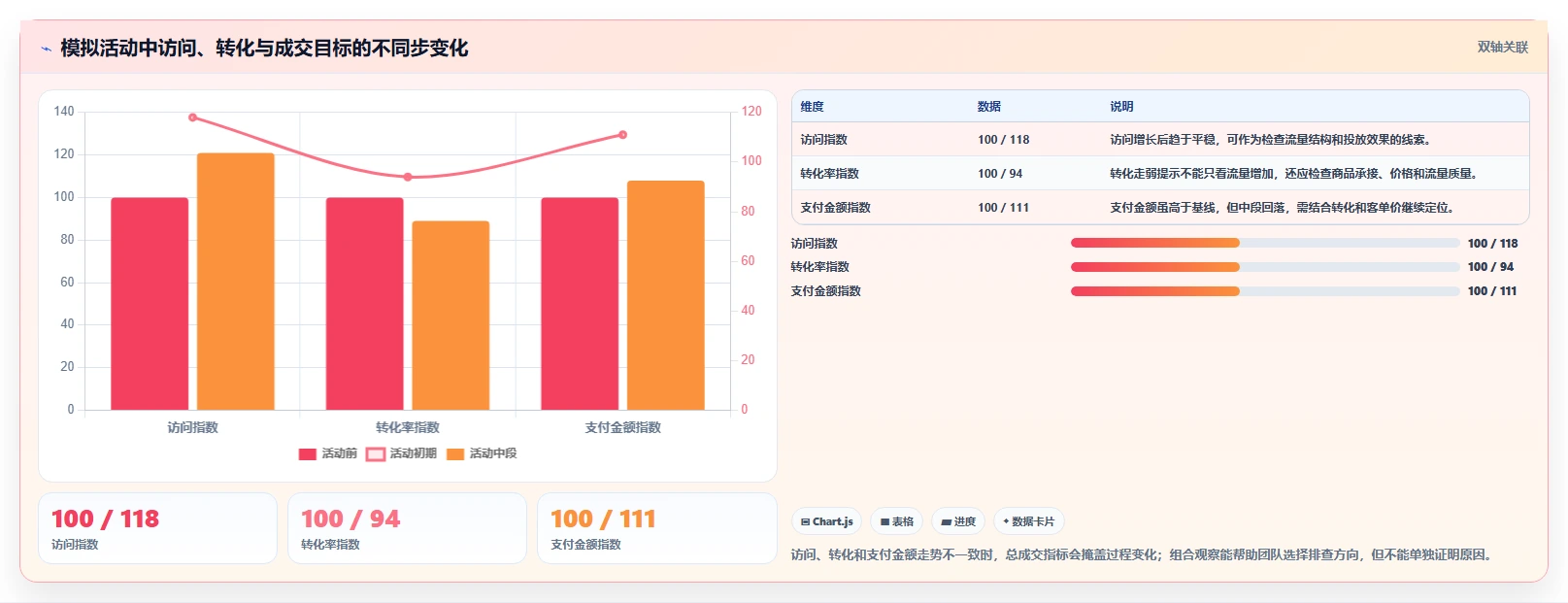
Task: Click the orange 活动中段 bar for 访问指数
Action: pyautogui.click(x=236, y=282)
